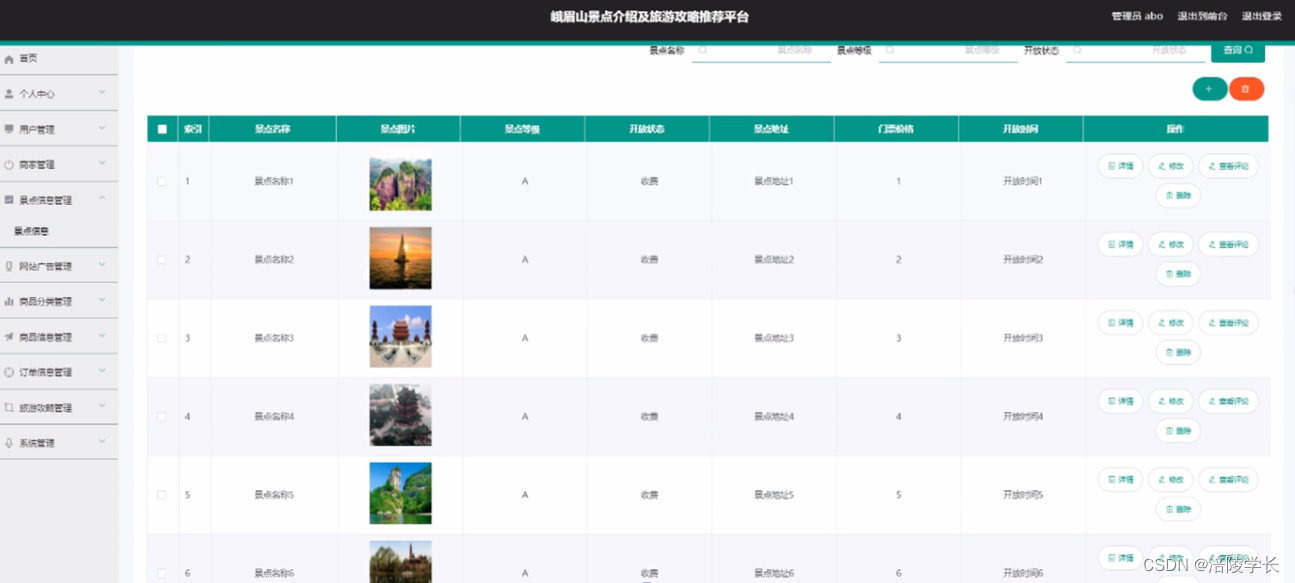Click 修改 in the 景点名称2 row

coord(1170,244)
